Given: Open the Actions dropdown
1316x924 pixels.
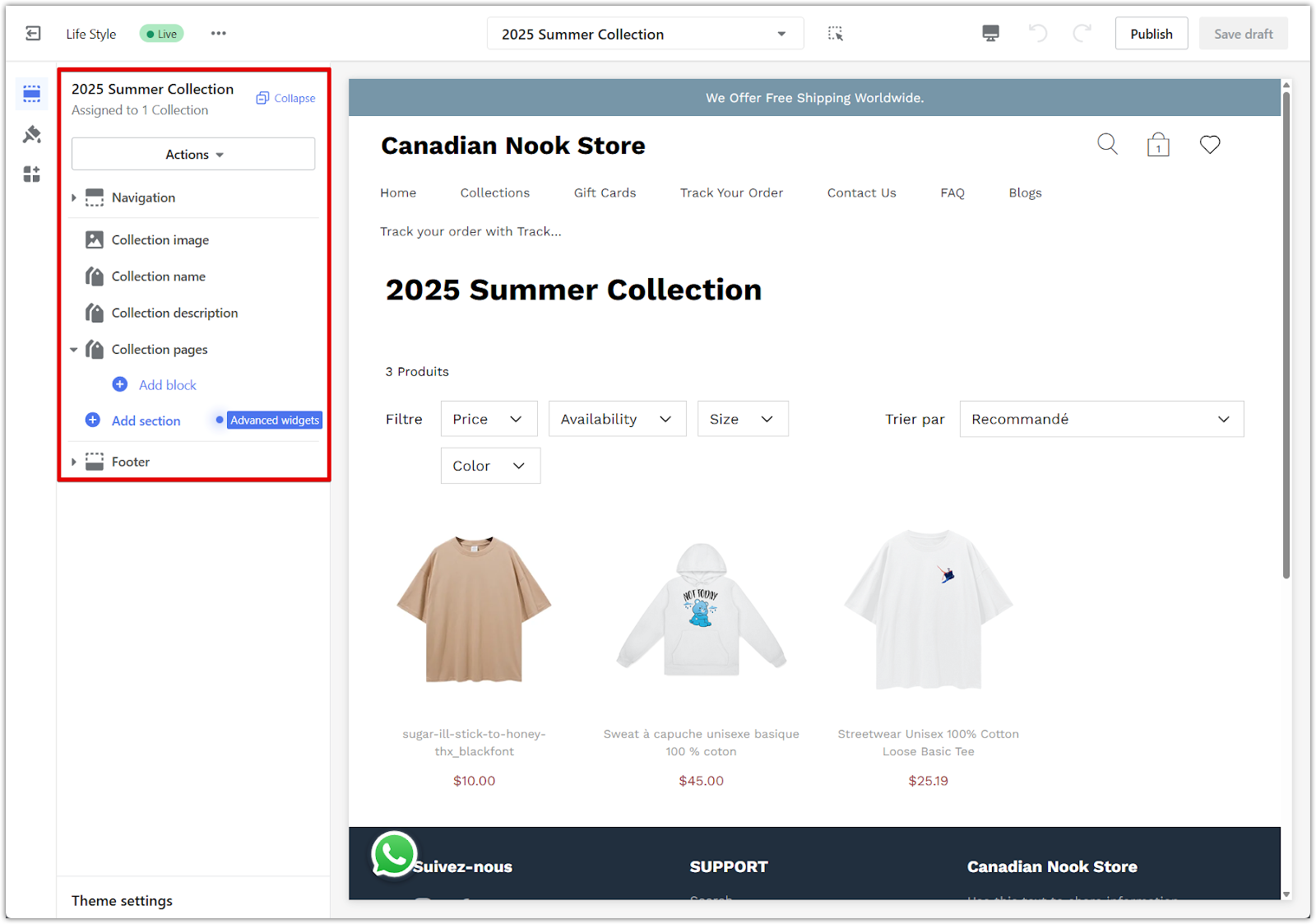Looking at the screenshot, I should point(193,154).
